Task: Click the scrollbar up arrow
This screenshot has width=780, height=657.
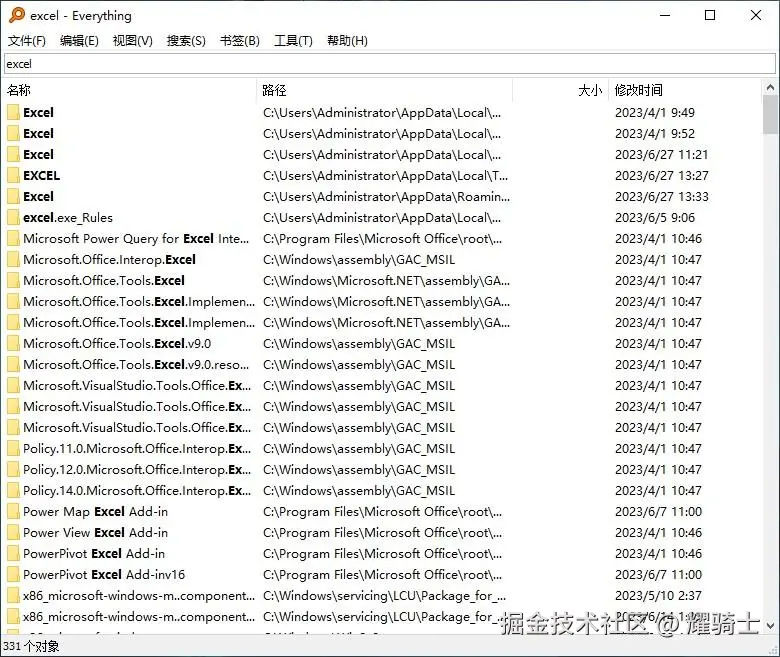Action: [770, 88]
